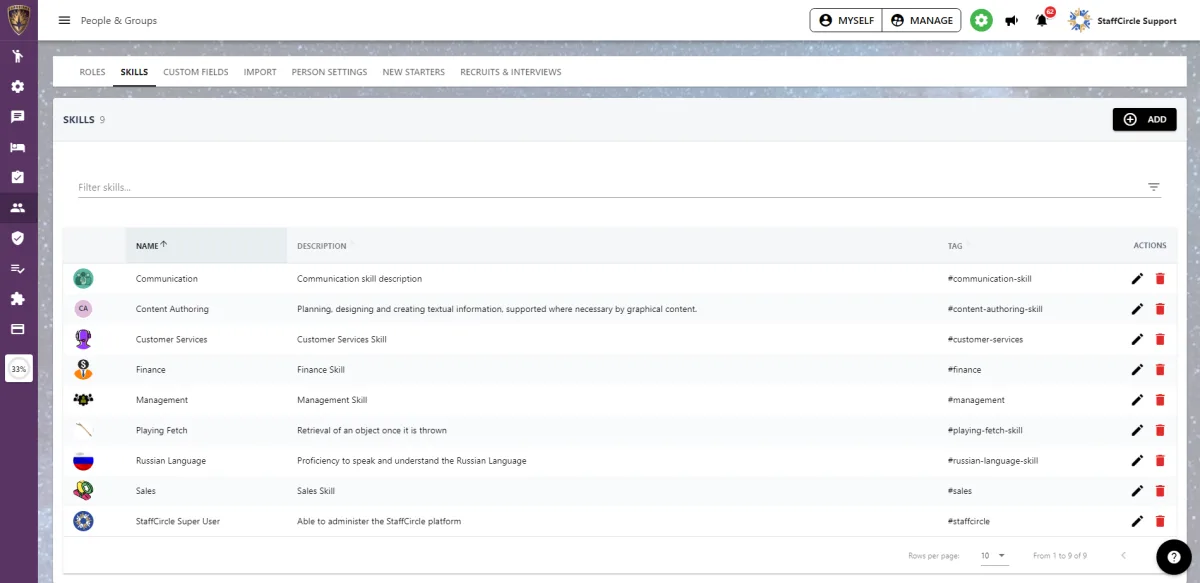Delete the Russian Language skill
Viewport: 1200px width, 583px height.
(x=1160, y=461)
